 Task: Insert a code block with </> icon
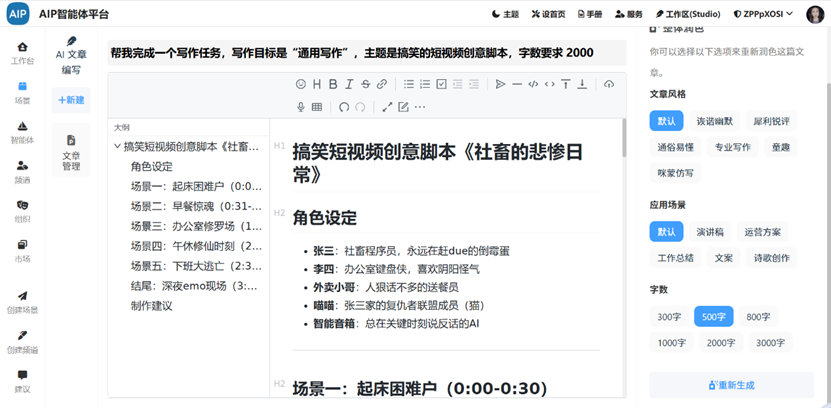tap(533, 84)
